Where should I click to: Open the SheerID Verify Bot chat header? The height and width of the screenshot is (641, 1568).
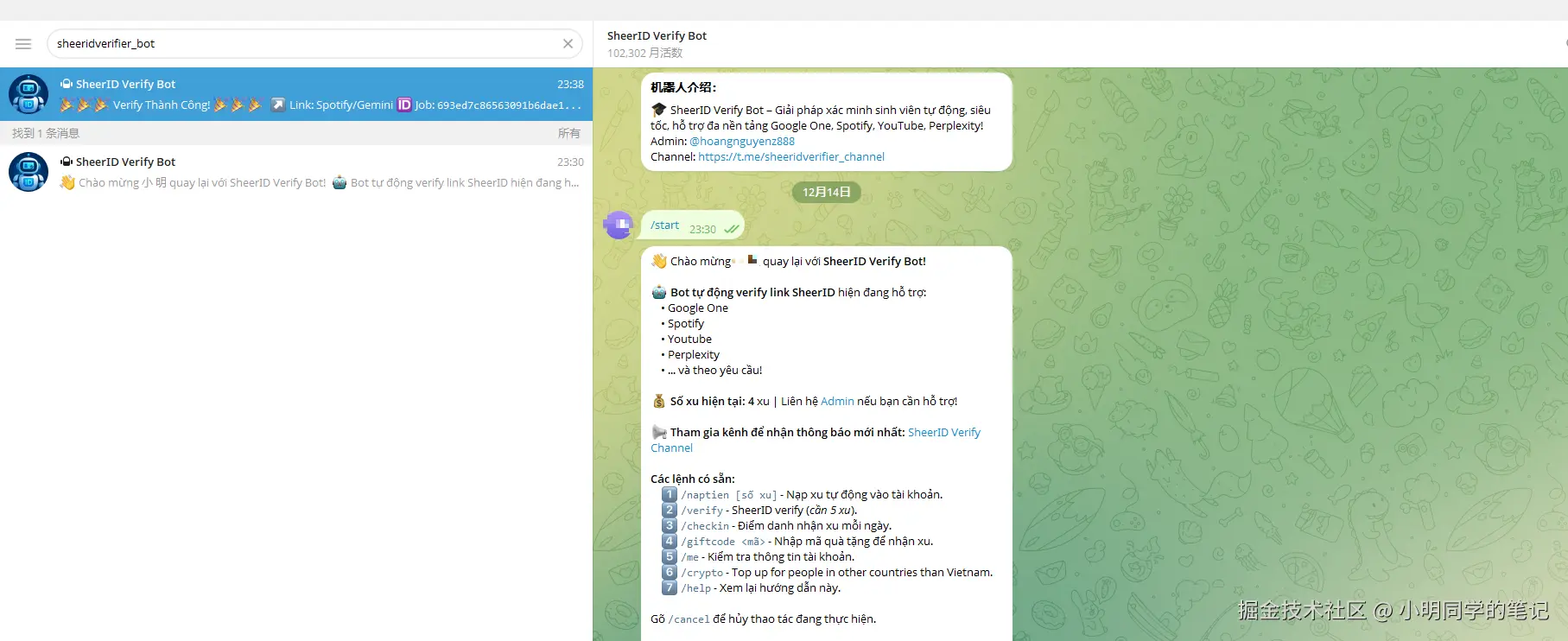point(657,43)
